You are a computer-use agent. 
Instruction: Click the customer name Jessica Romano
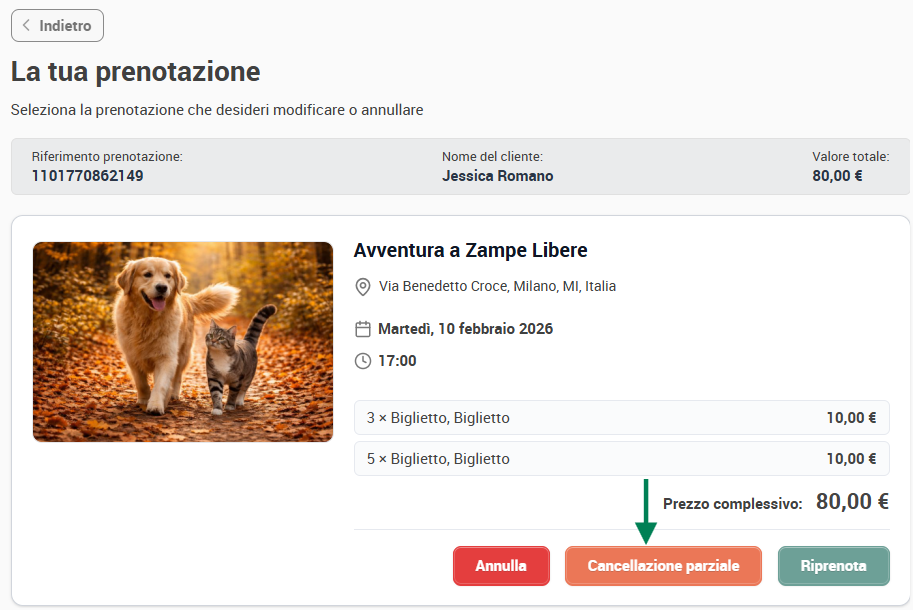pos(497,176)
